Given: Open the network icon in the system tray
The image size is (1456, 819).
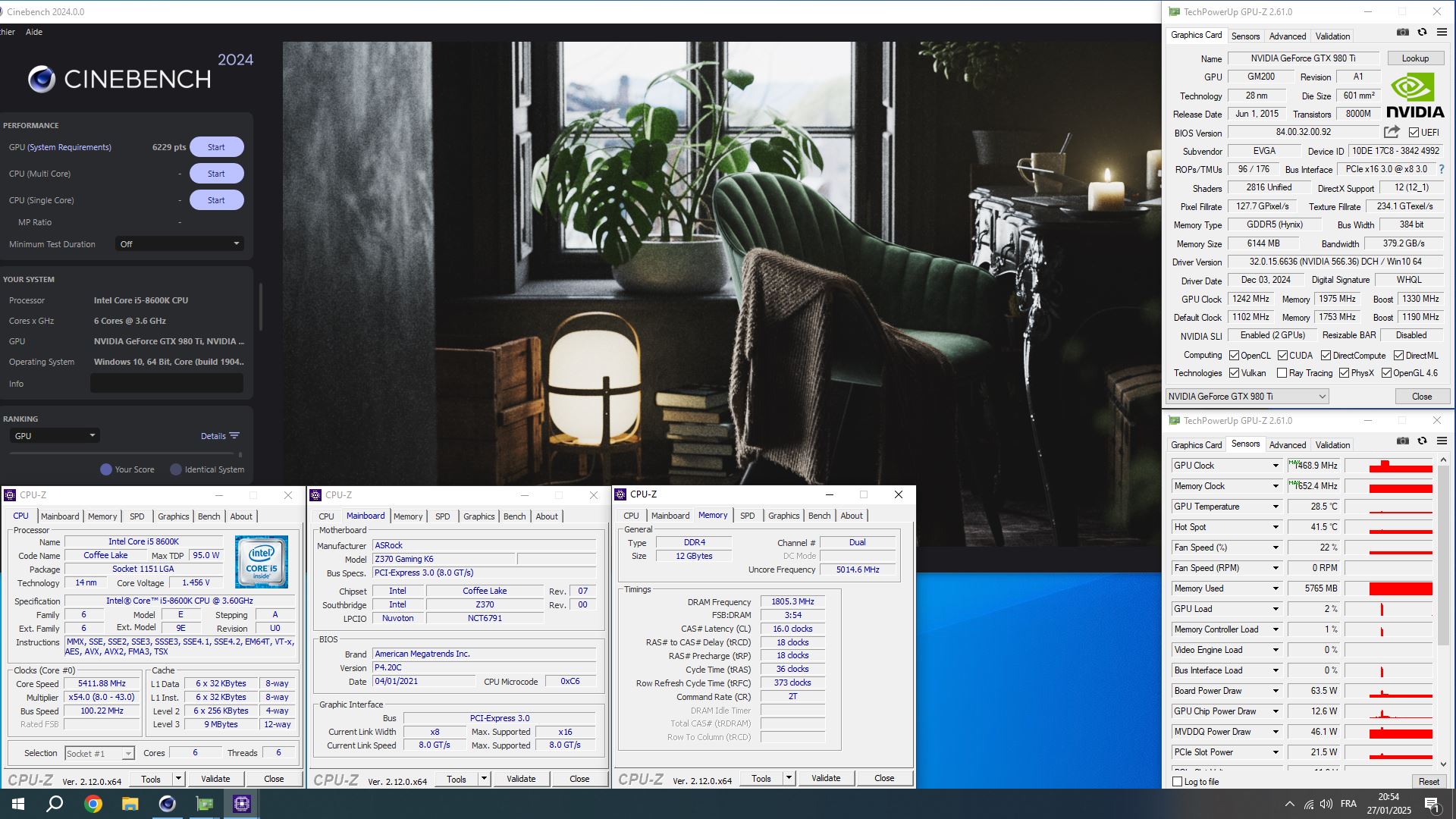Looking at the screenshot, I should click(1309, 804).
